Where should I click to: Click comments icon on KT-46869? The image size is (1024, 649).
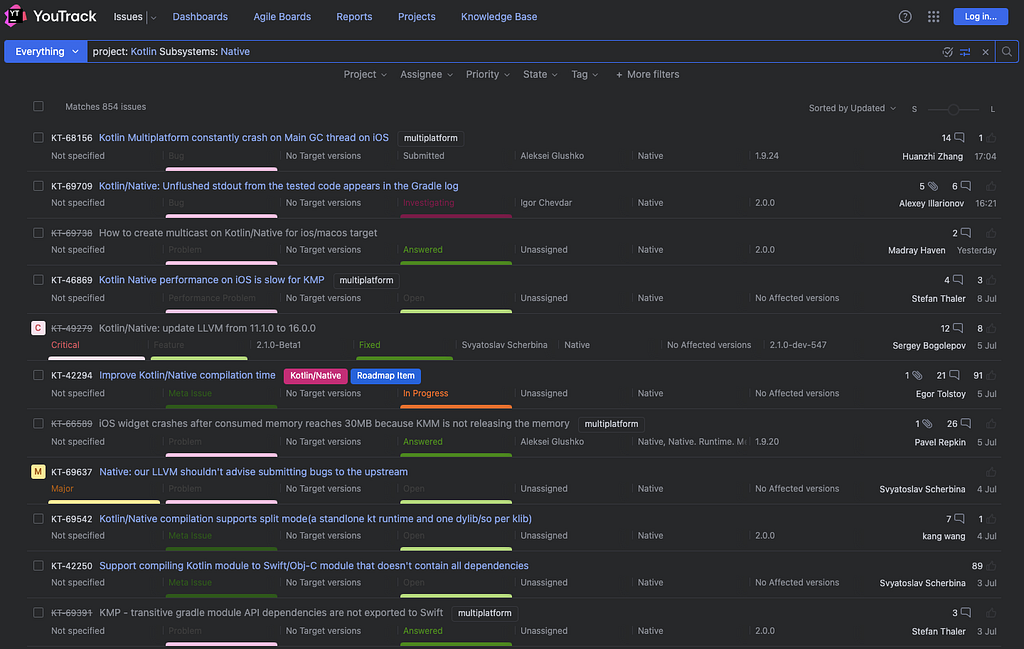[957, 280]
